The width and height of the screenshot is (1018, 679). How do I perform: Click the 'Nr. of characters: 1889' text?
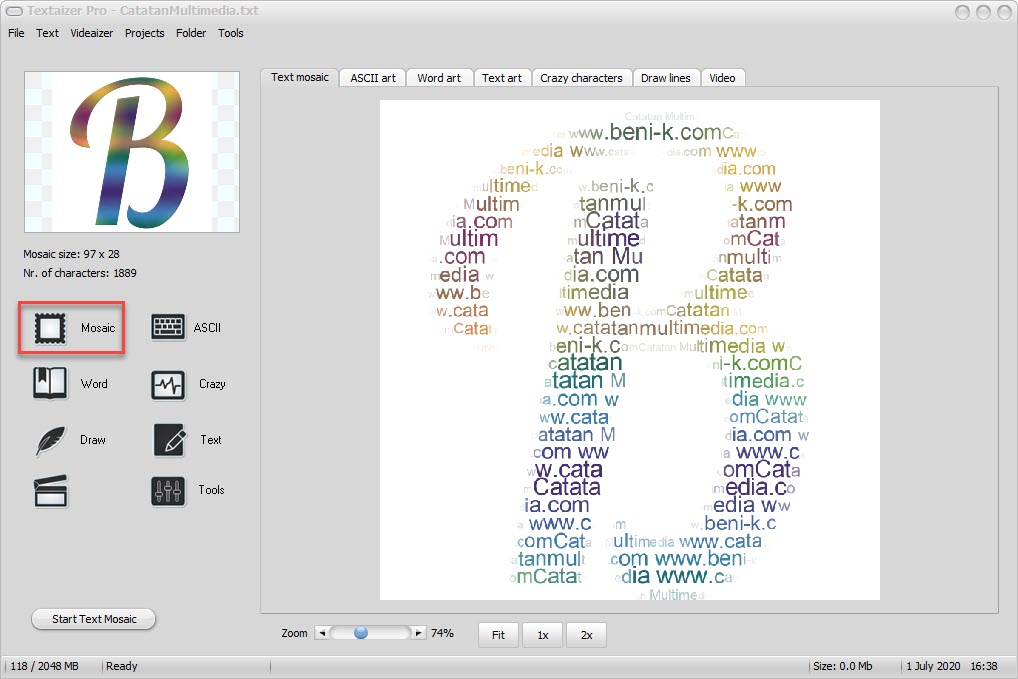pos(80,273)
